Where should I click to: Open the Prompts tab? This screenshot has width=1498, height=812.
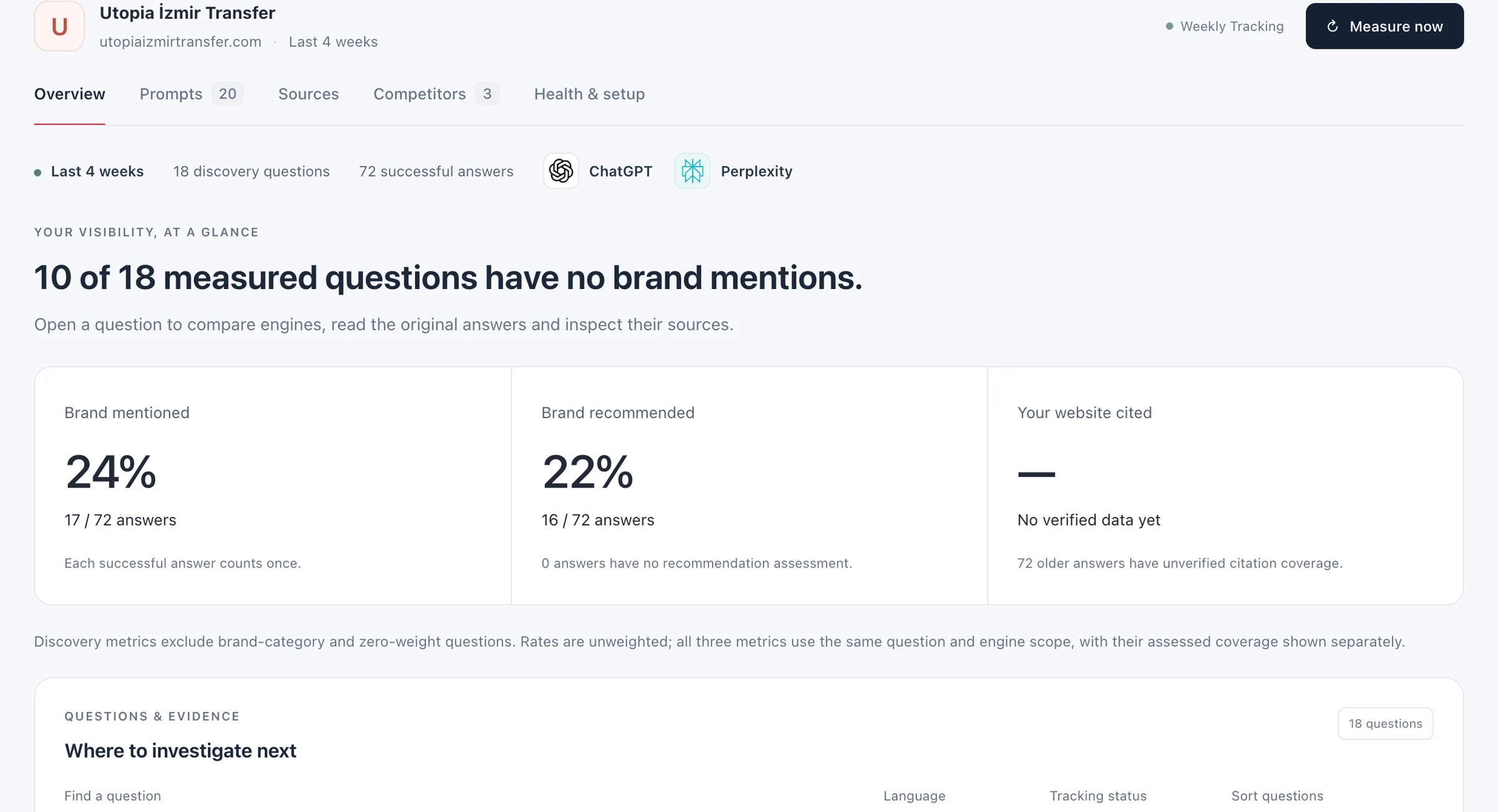point(191,94)
